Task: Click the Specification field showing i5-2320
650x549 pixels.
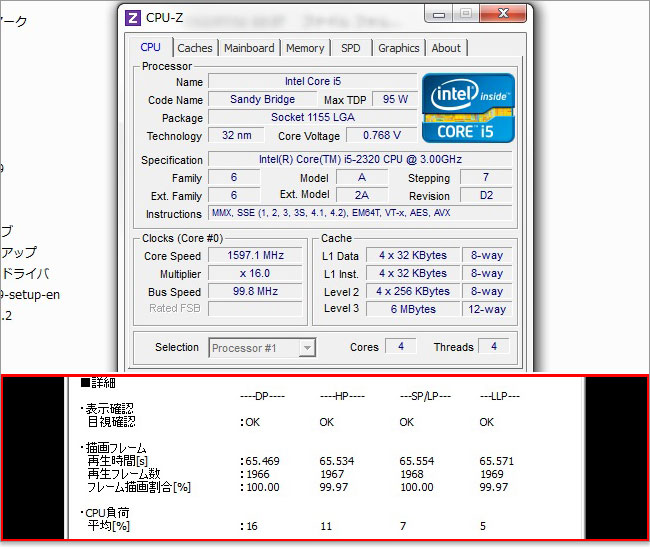Action: (x=360, y=159)
